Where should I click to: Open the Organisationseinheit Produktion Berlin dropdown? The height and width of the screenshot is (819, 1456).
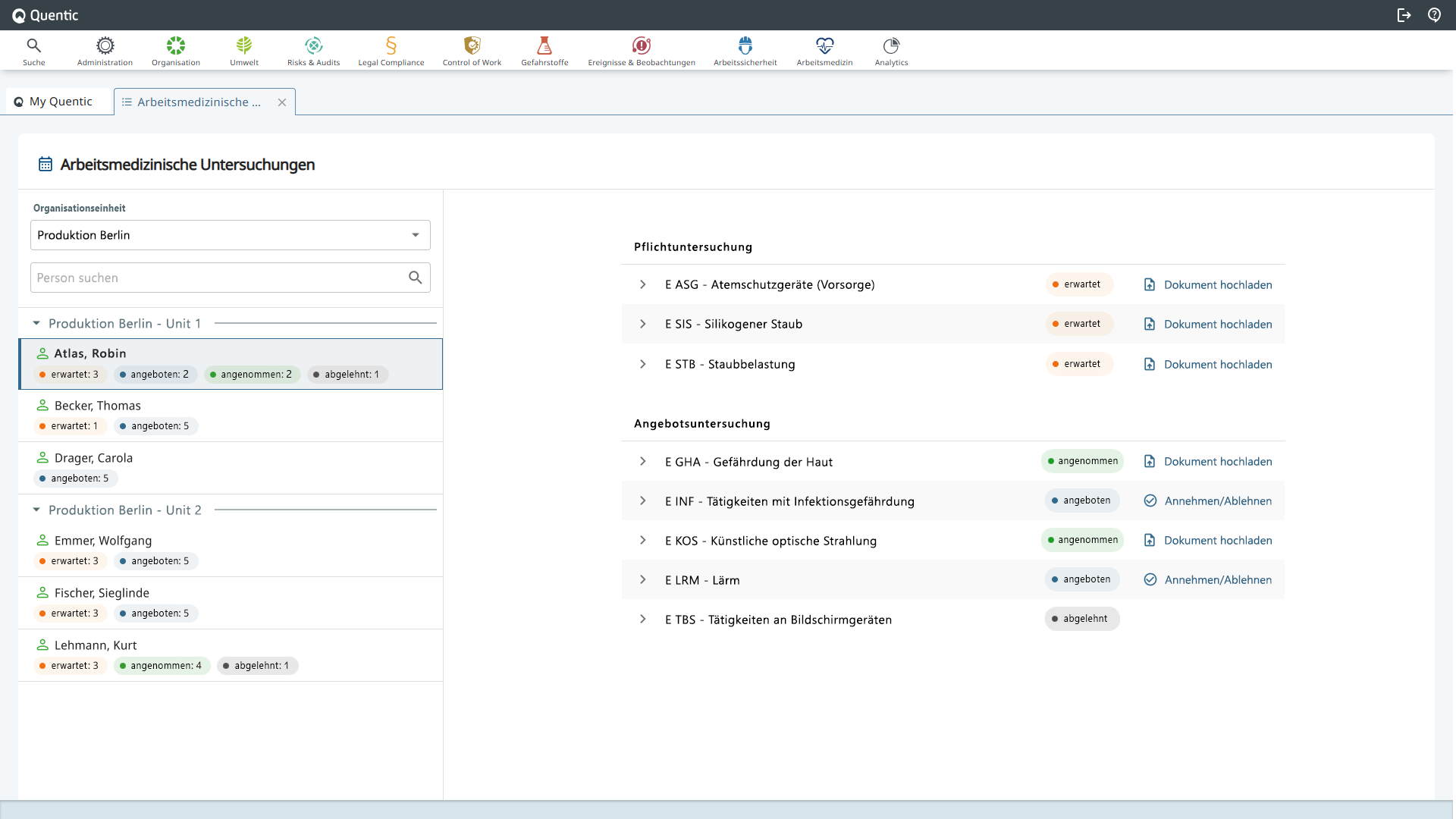point(231,235)
